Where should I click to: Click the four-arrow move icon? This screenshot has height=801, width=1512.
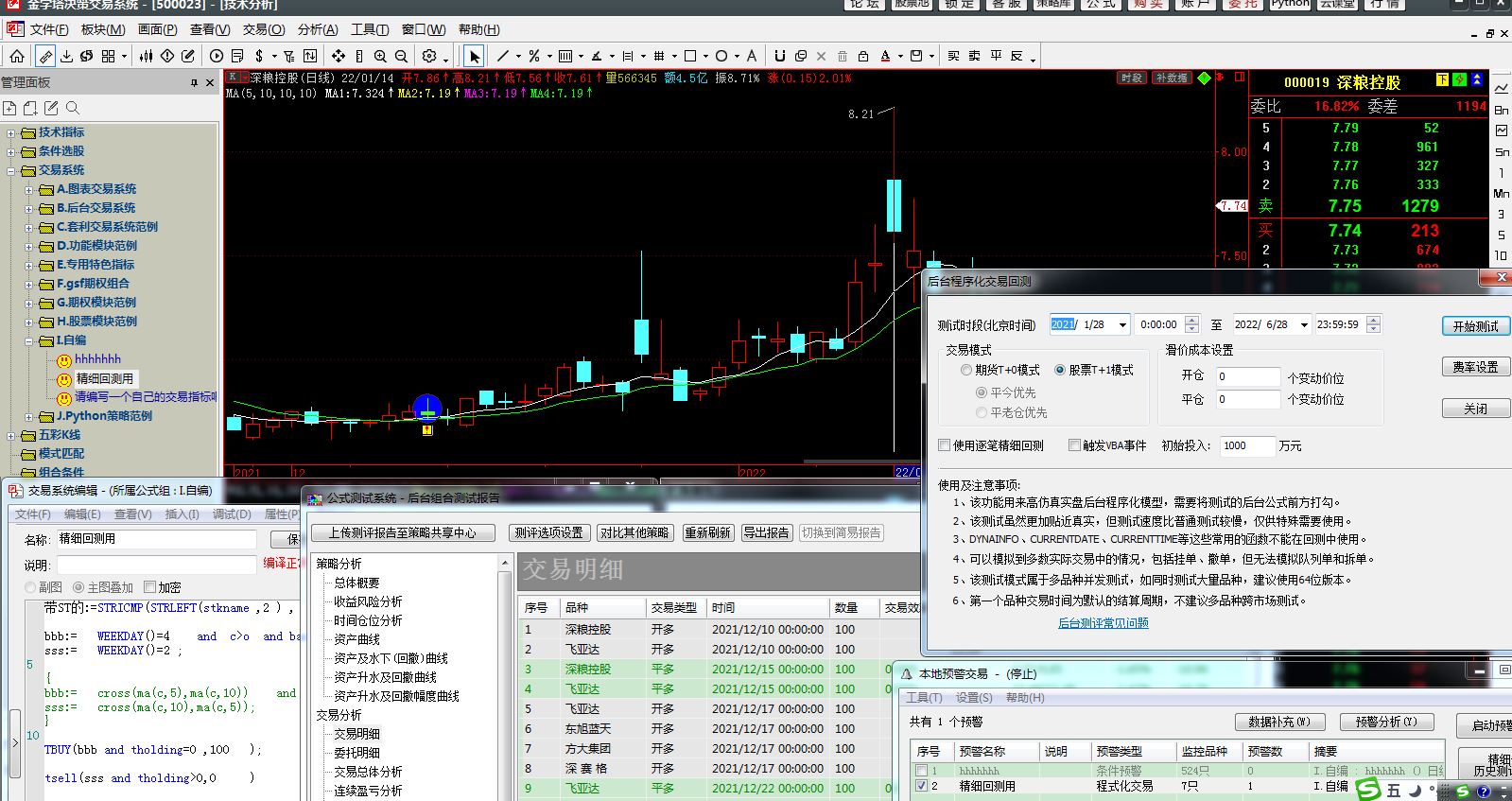tap(339, 56)
